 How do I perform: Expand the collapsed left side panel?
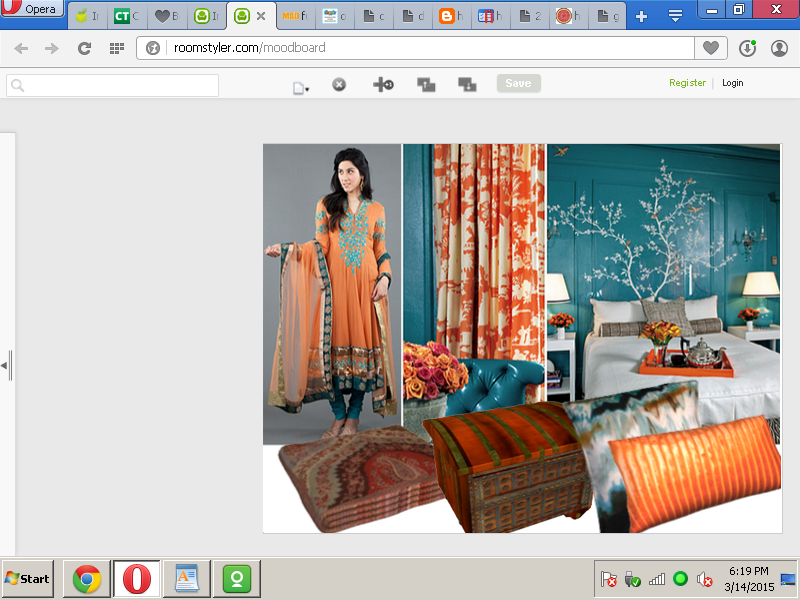[x=4, y=365]
